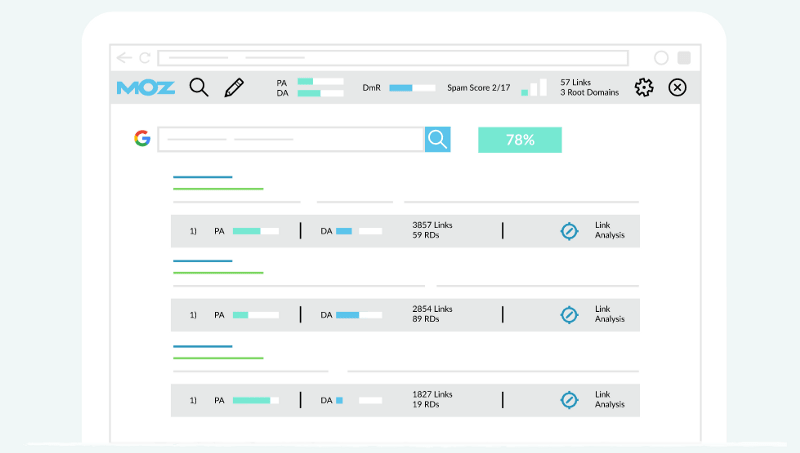The width and height of the screenshot is (800, 453).
Task: Click the 3 Root Domains text
Action: tap(589, 92)
